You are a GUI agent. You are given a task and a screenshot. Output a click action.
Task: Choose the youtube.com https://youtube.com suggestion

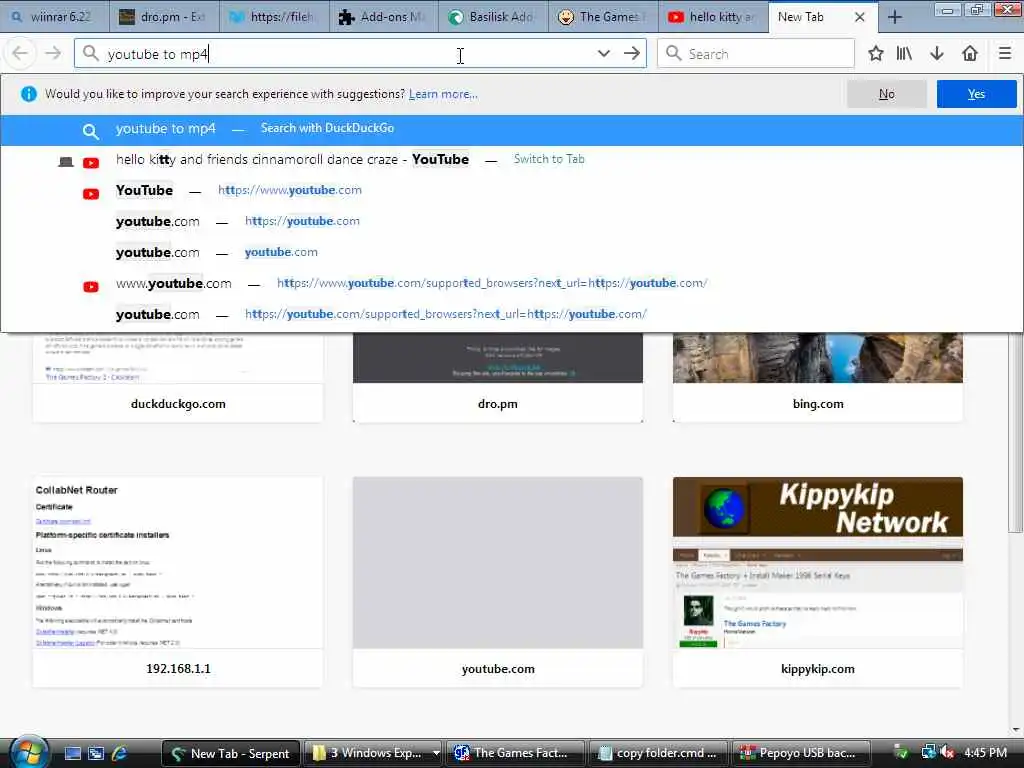point(511,222)
